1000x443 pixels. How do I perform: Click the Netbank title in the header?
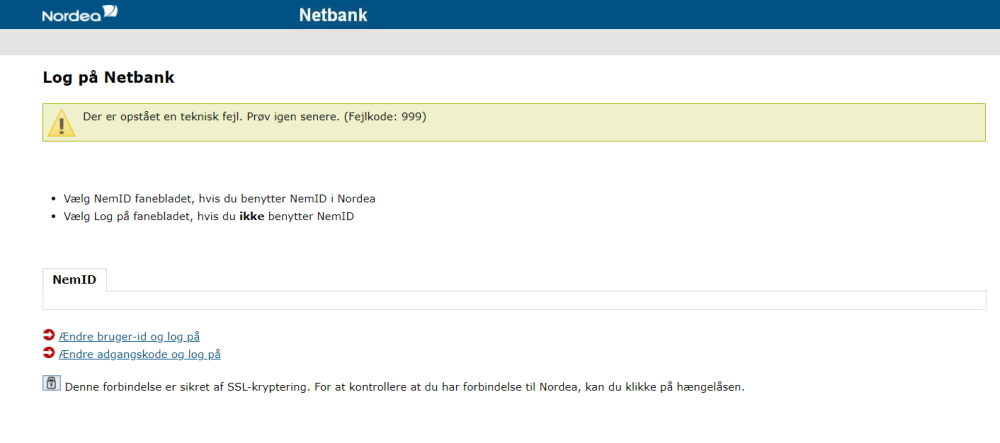tap(333, 15)
